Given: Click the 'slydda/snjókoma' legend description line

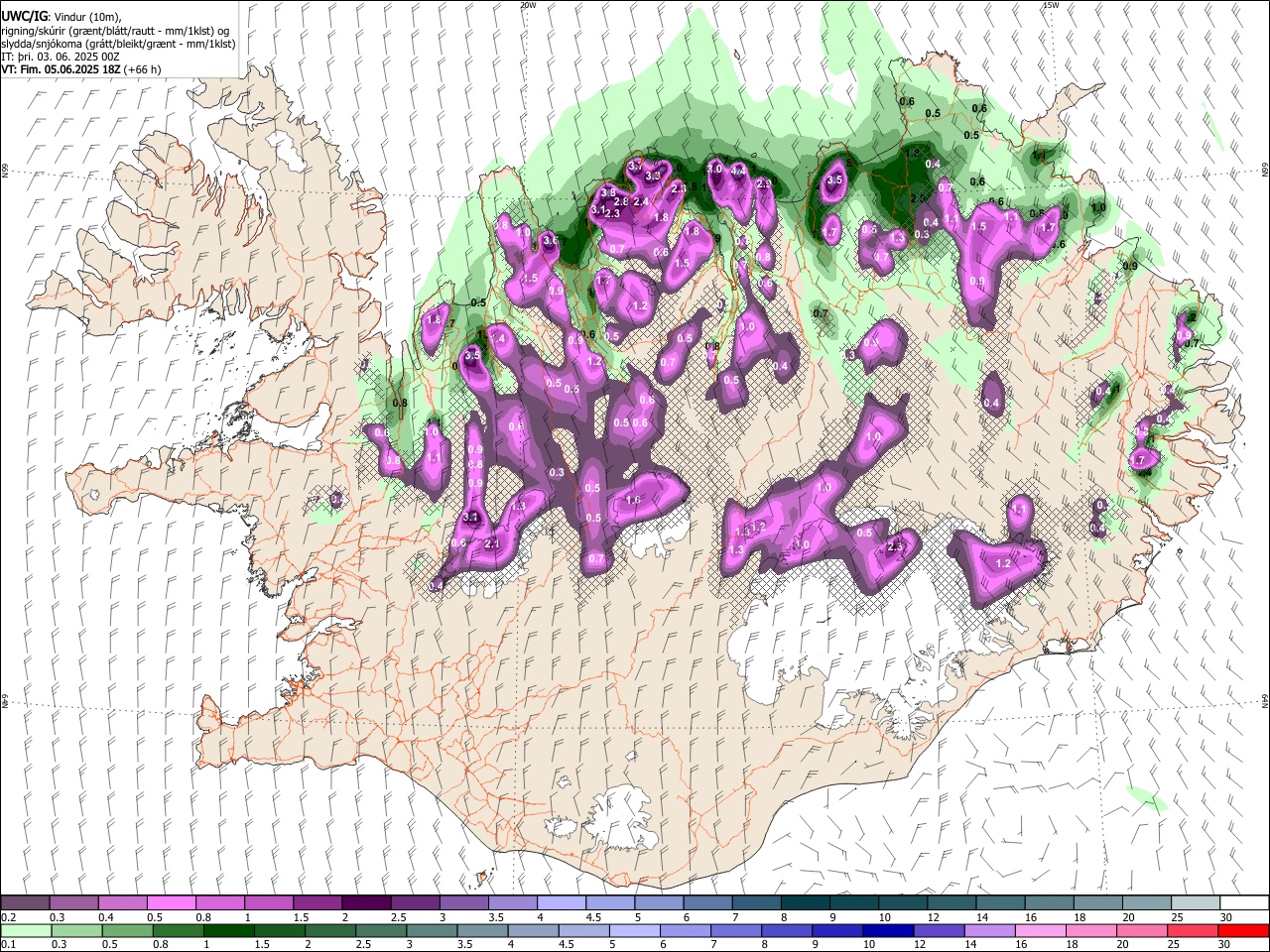Looking at the screenshot, I should (118, 44).
